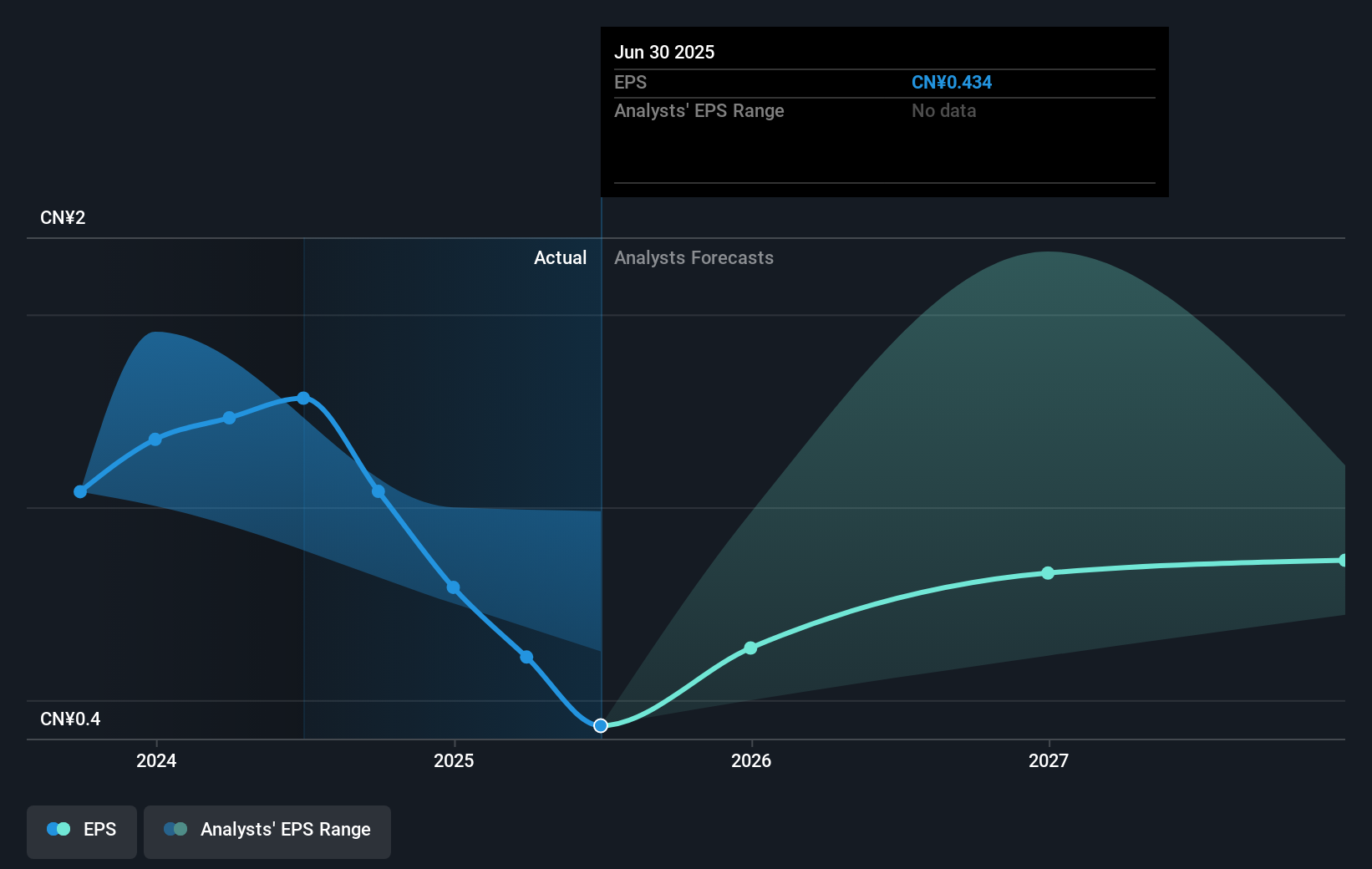Click the EPS legend color dot
Viewport: 1372px width, 869px height.
pos(58,829)
